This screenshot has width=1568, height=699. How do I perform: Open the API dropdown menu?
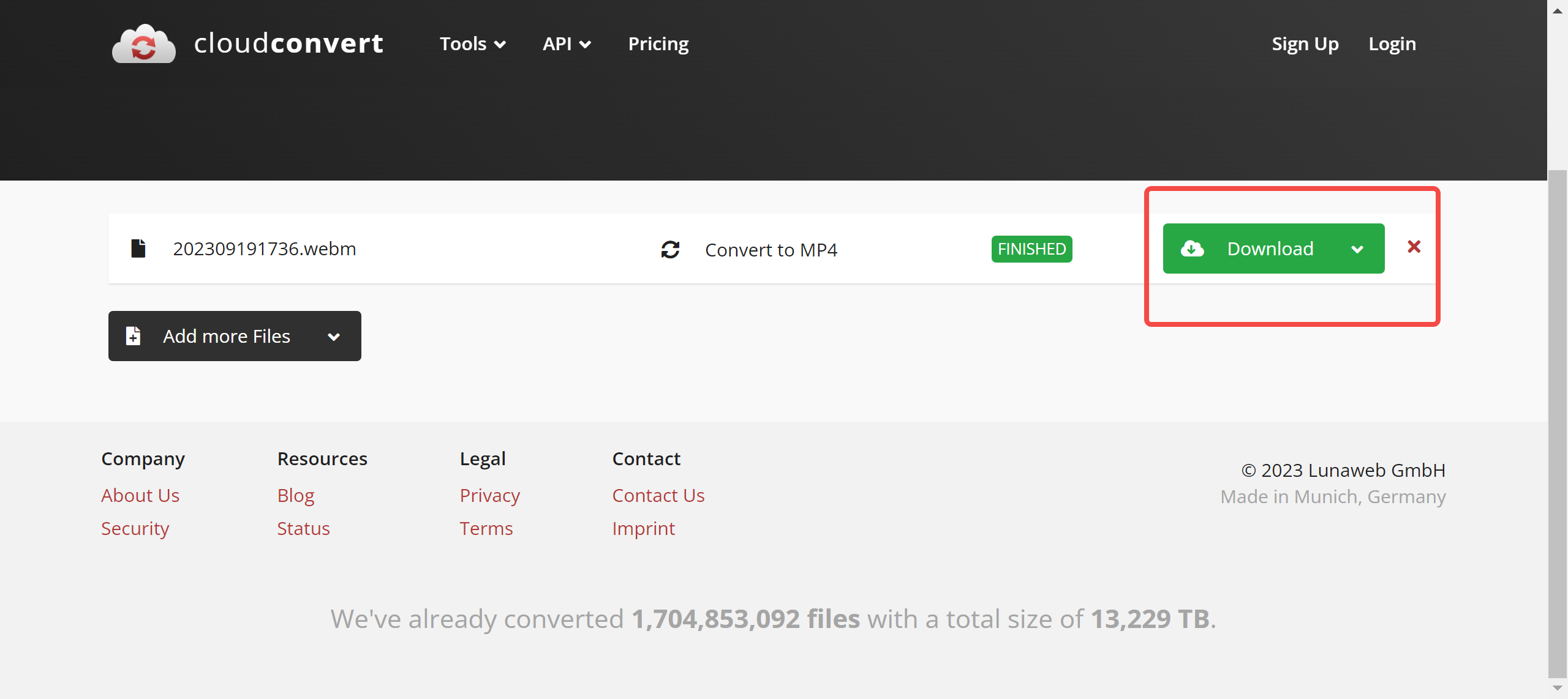click(566, 44)
